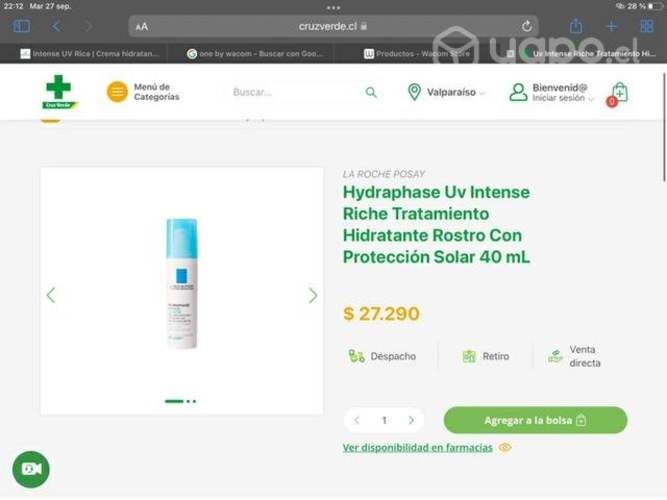Open the Cruz Verde logo home
This screenshot has width=667, height=500.
coord(59,91)
